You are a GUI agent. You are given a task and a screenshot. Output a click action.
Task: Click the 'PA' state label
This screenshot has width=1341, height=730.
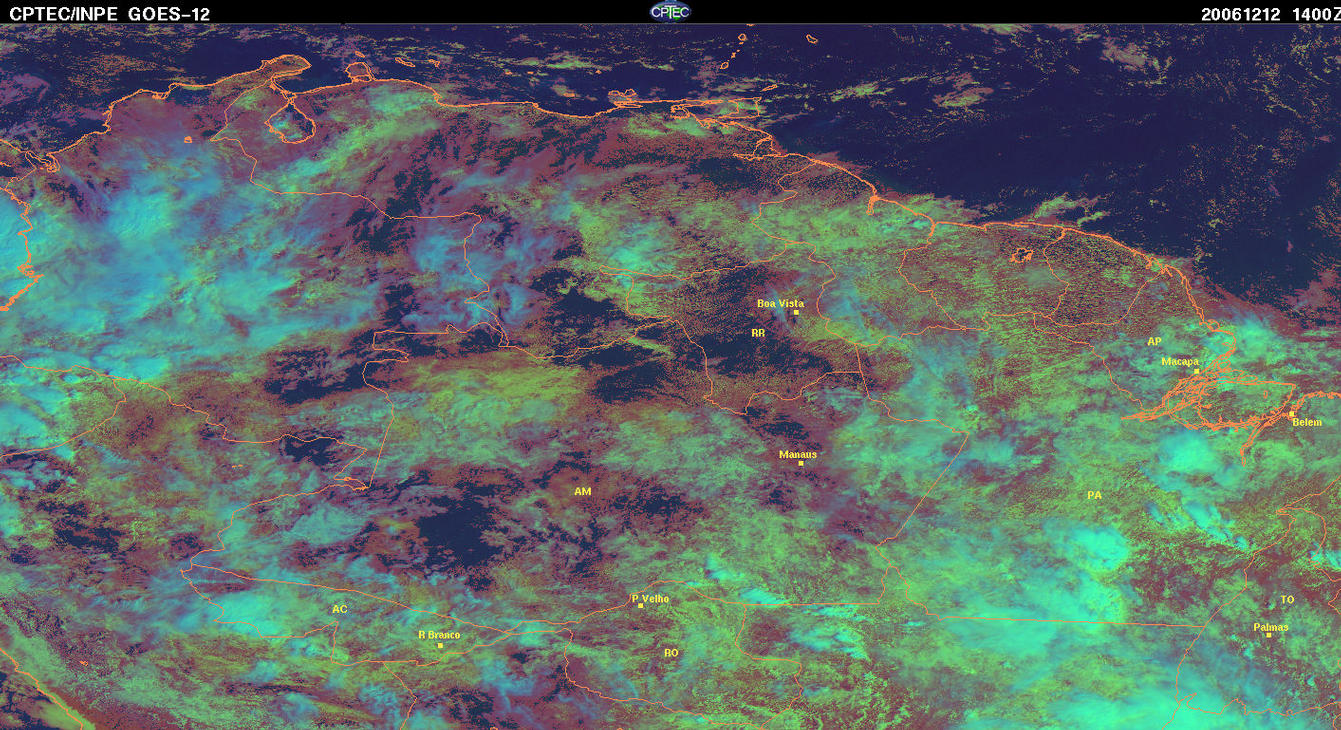point(1094,495)
